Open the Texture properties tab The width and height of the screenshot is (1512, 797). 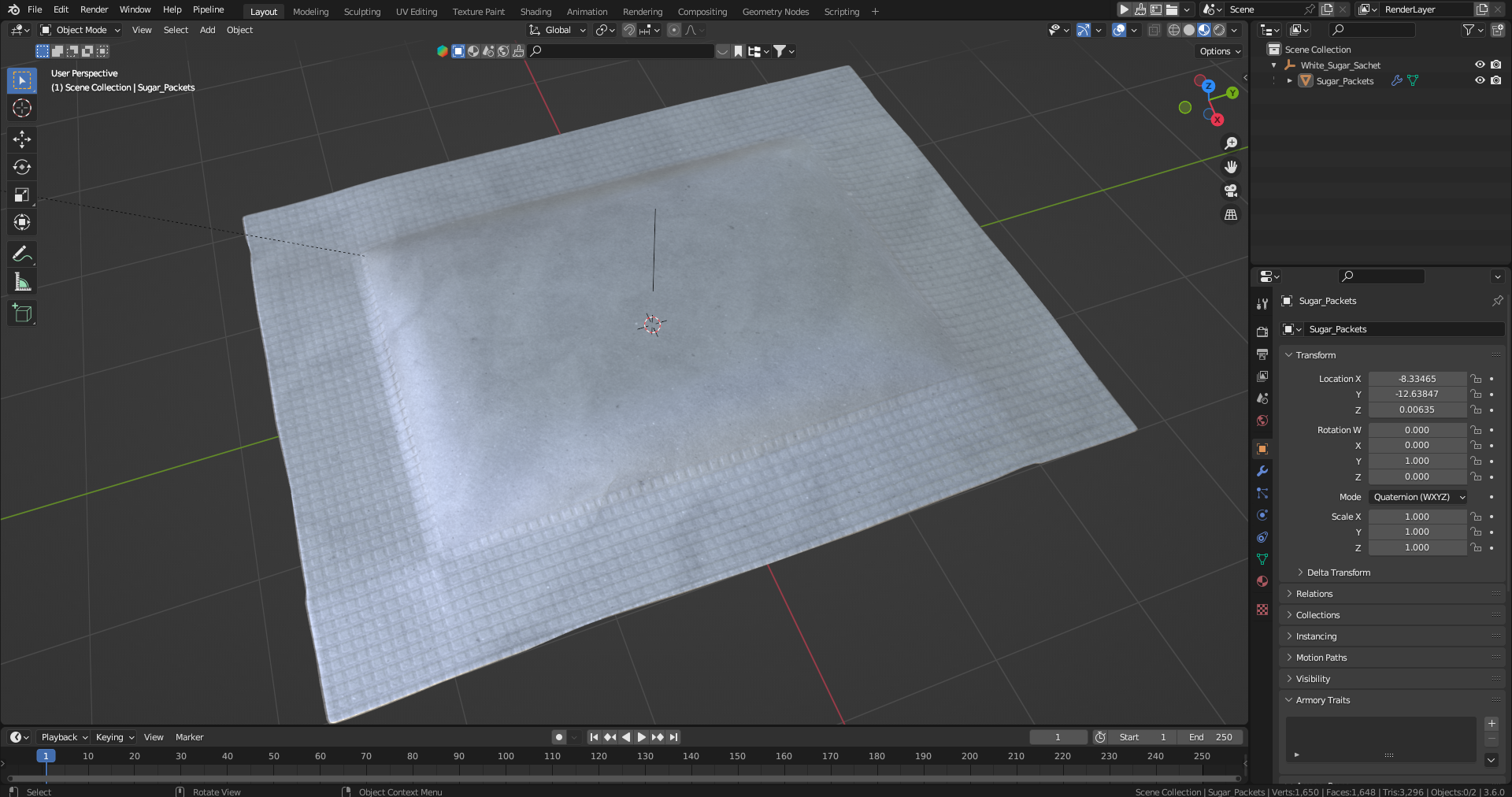pos(1262,610)
